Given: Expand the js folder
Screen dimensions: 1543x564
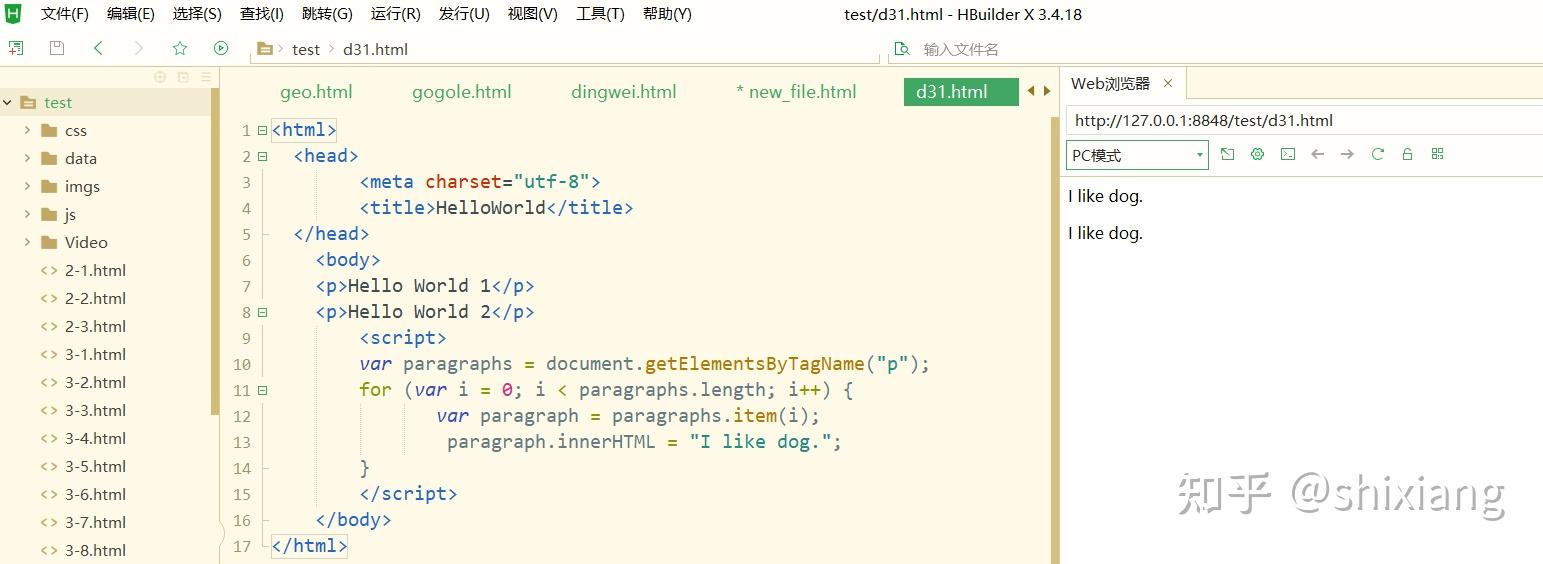Looking at the screenshot, I should coord(28,214).
